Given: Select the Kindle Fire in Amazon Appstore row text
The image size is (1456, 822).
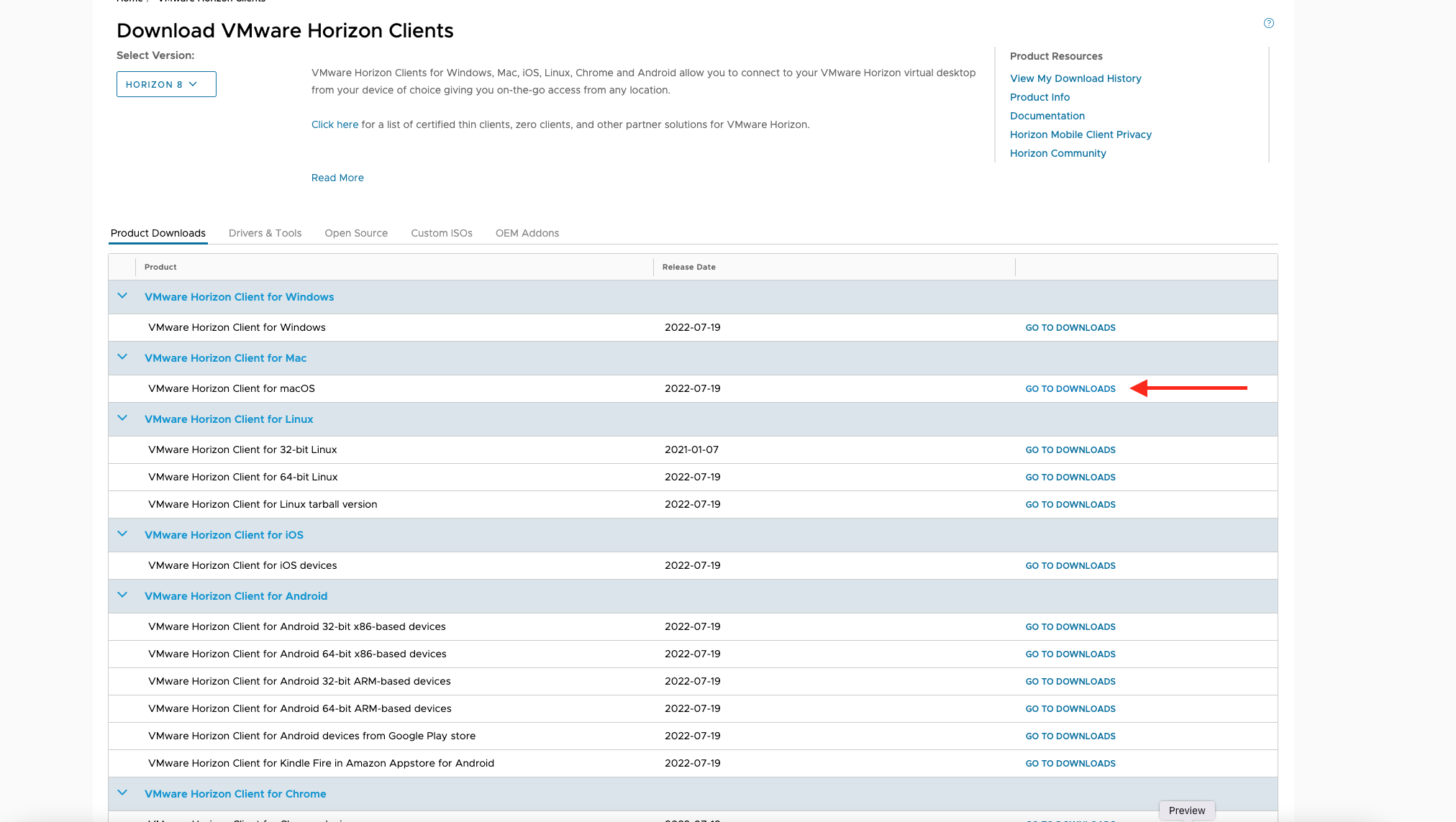Looking at the screenshot, I should pyautogui.click(x=321, y=763).
